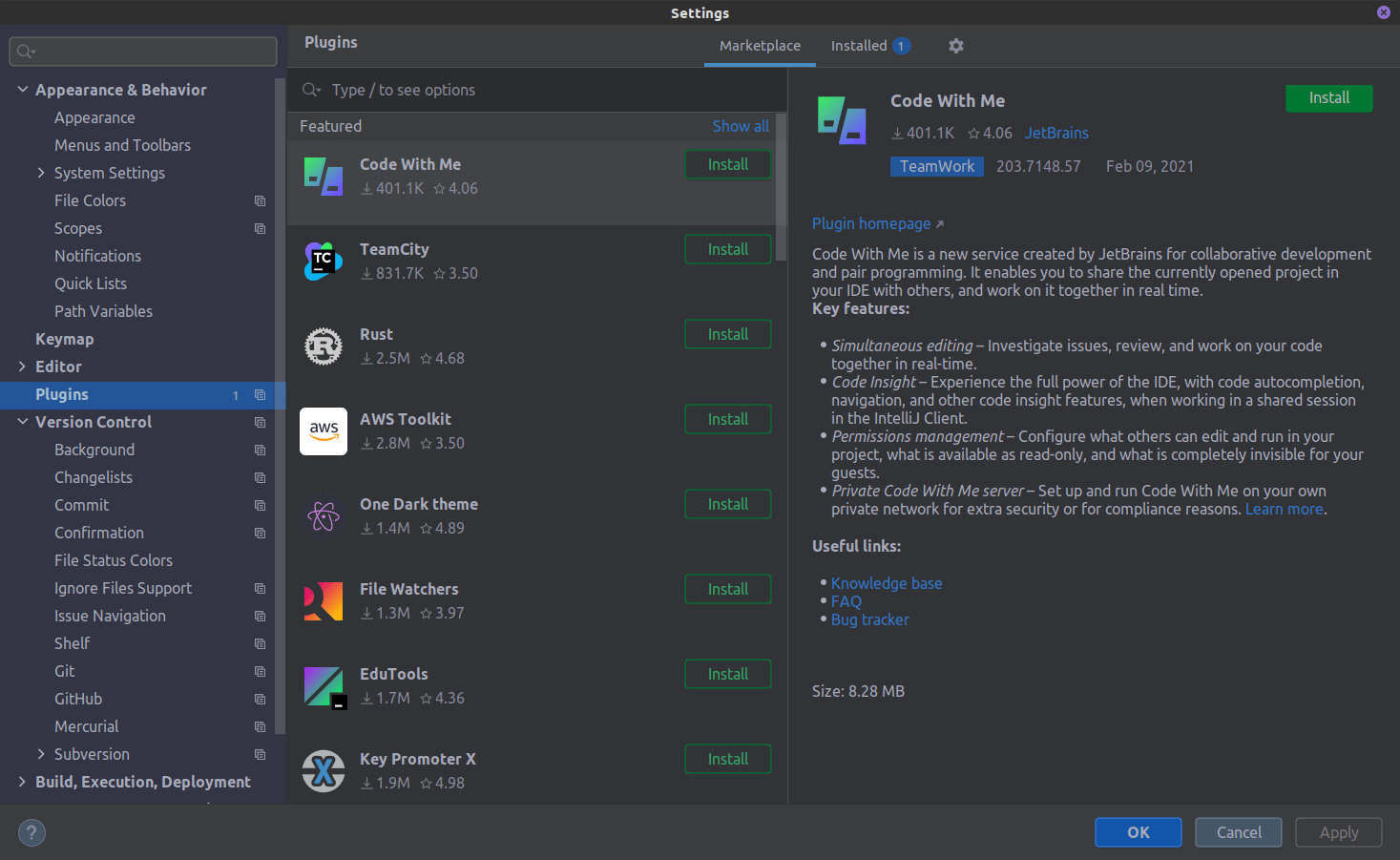Image resolution: width=1400 pixels, height=860 pixels.
Task: Click project-level icon beside Commit
Action: 260,505
